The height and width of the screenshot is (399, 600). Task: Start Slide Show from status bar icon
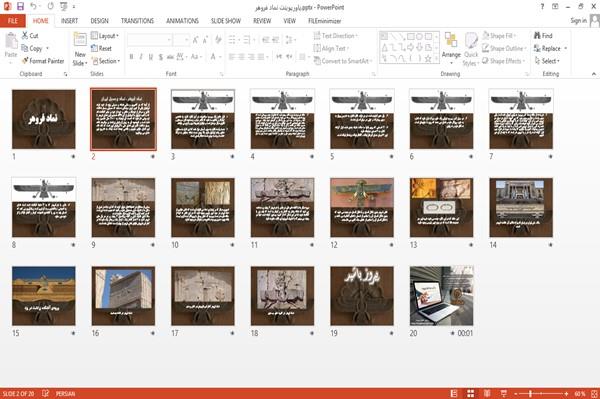(504, 393)
